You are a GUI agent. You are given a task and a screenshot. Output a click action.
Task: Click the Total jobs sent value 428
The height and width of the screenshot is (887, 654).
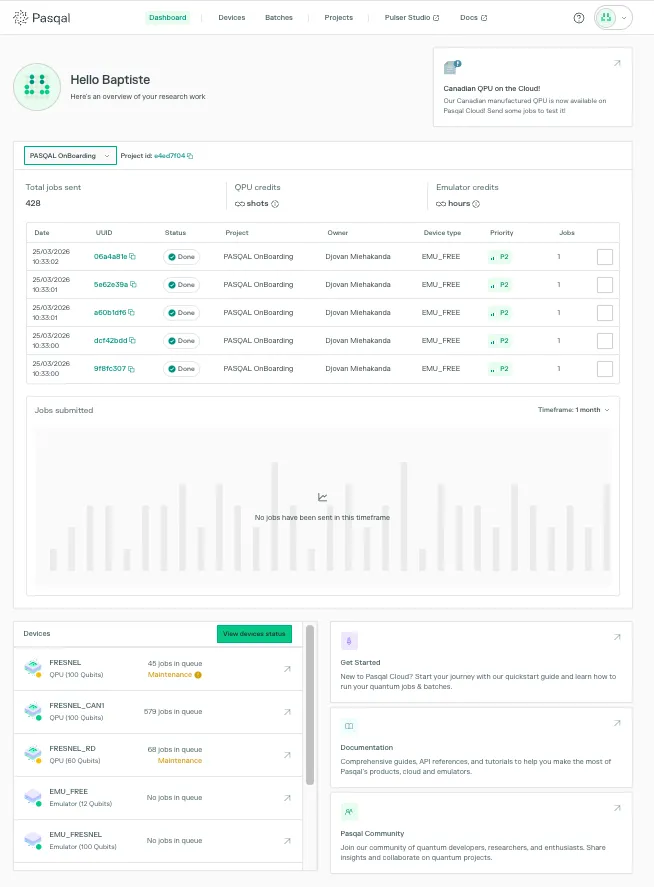(x=33, y=203)
